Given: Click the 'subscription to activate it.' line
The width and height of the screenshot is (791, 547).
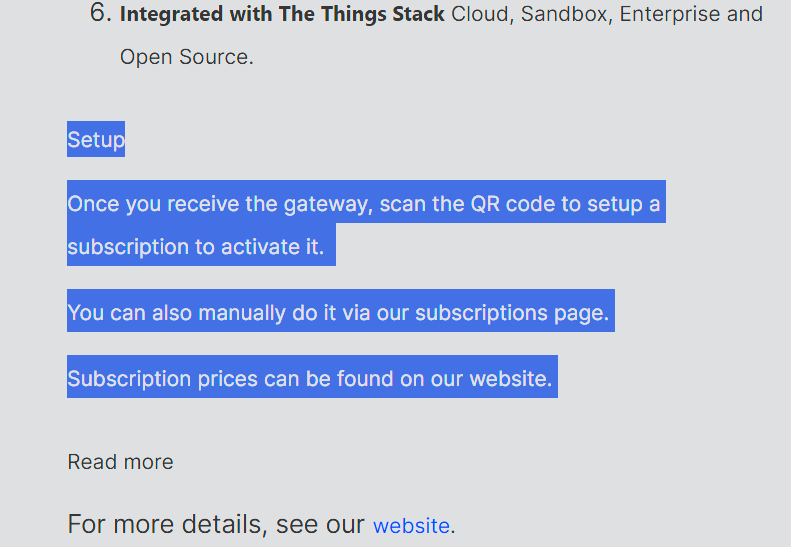Looking at the screenshot, I should point(196,247).
